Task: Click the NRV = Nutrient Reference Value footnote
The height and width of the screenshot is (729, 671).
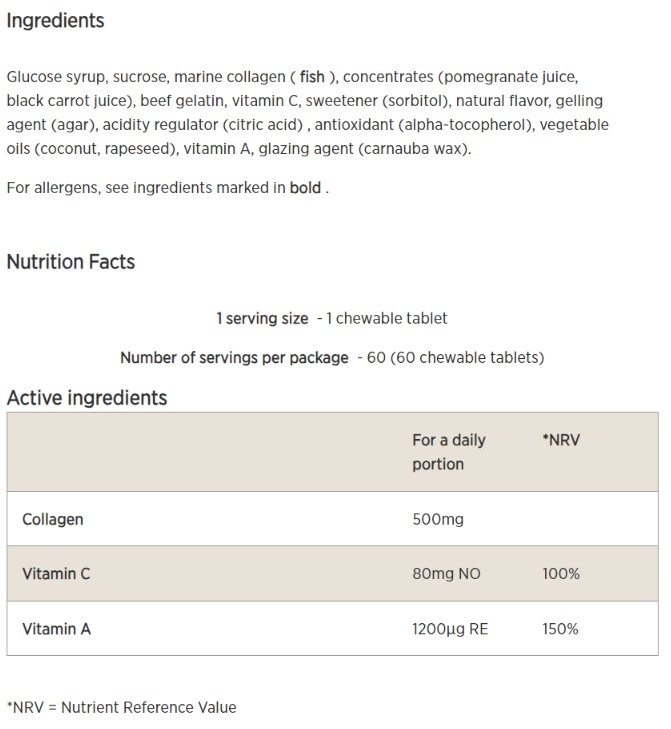Action: (122, 707)
